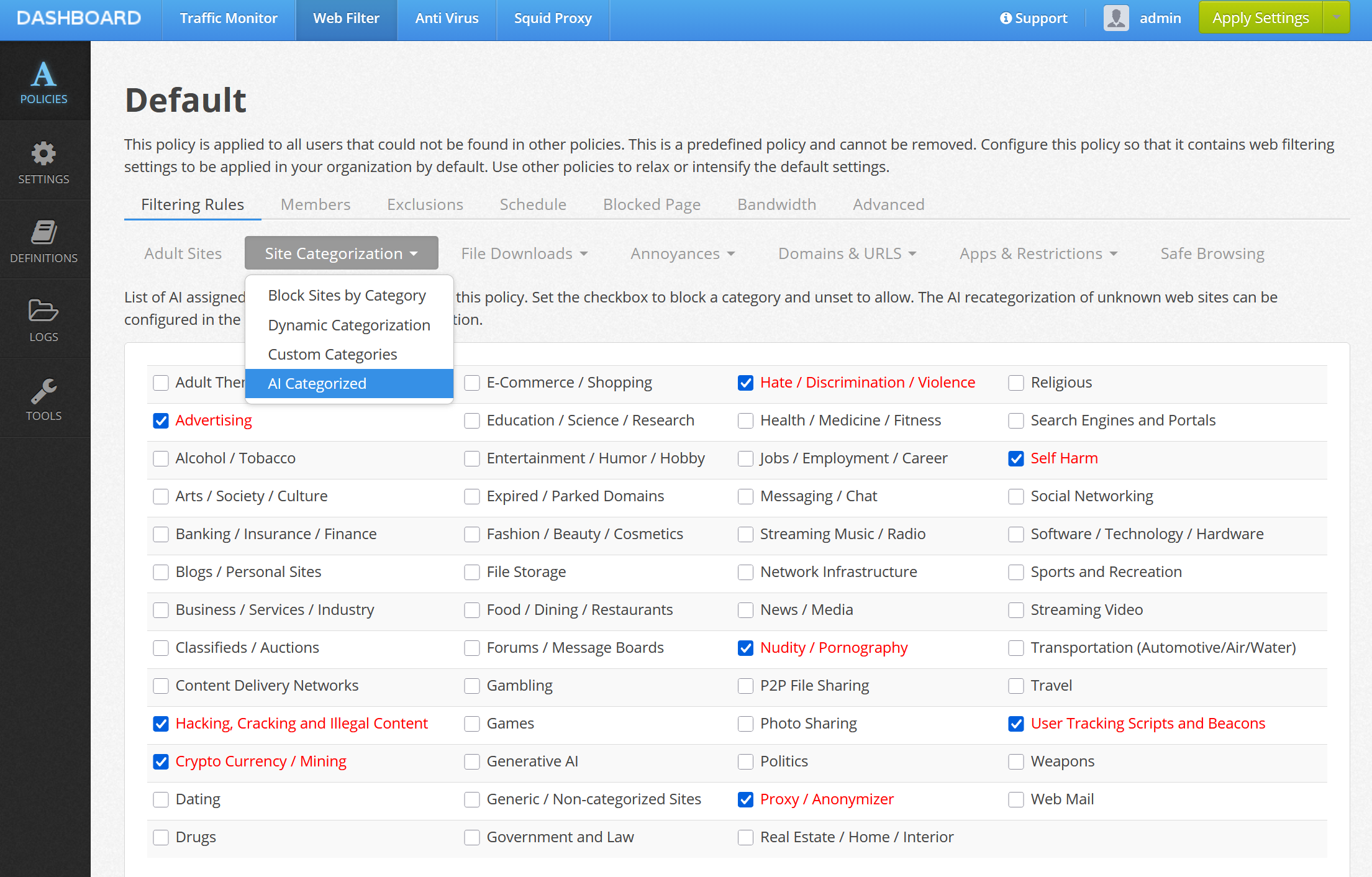Viewport: 1372px width, 877px height.
Task: Click the Support info icon
Action: point(1006,18)
